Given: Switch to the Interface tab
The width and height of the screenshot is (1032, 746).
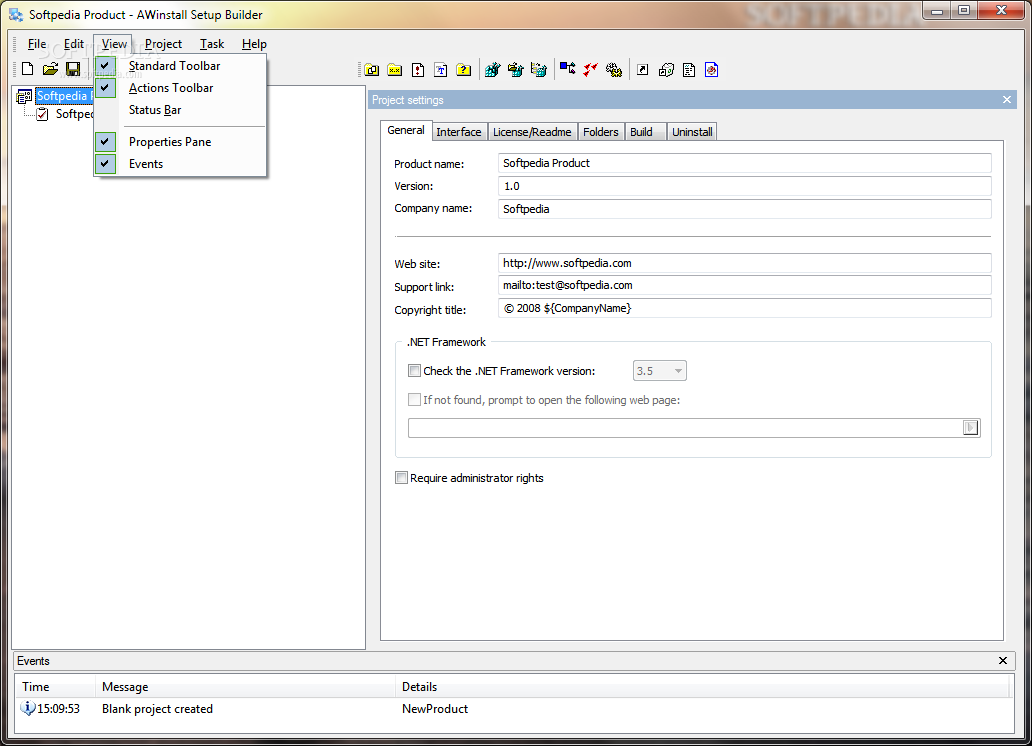Looking at the screenshot, I should [459, 132].
